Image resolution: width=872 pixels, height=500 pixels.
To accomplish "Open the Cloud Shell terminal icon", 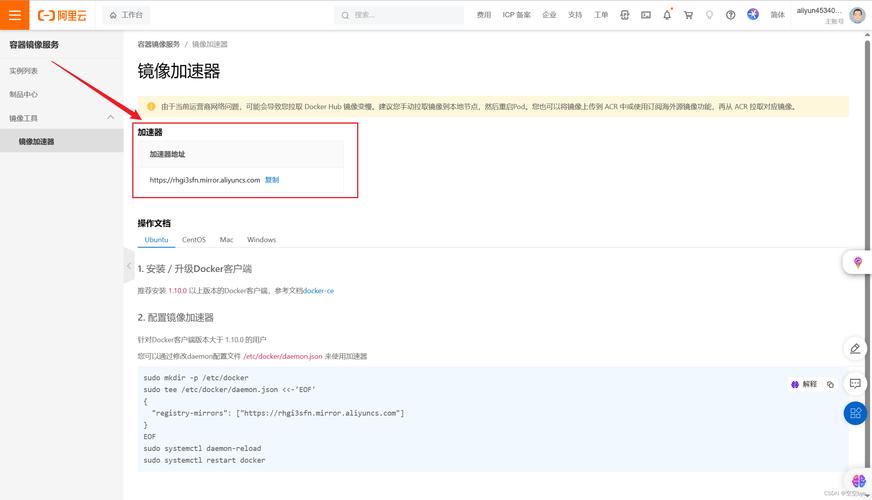I will [x=646, y=15].
